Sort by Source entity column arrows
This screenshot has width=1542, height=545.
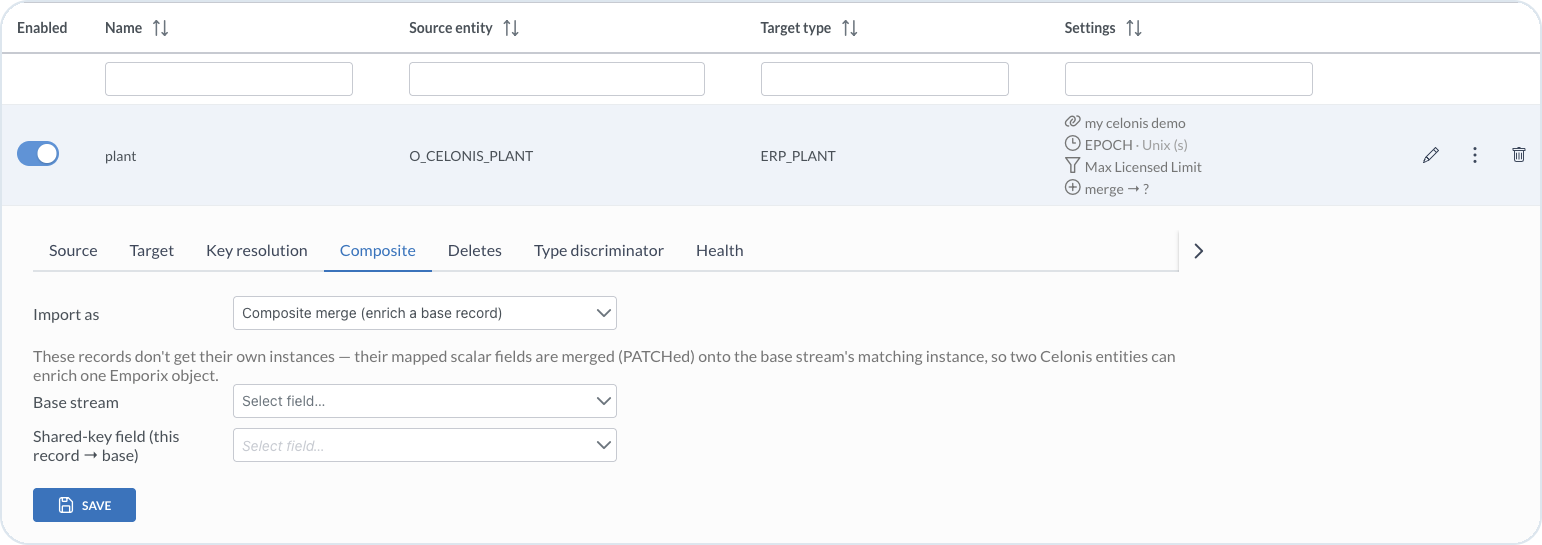(511, 28)
